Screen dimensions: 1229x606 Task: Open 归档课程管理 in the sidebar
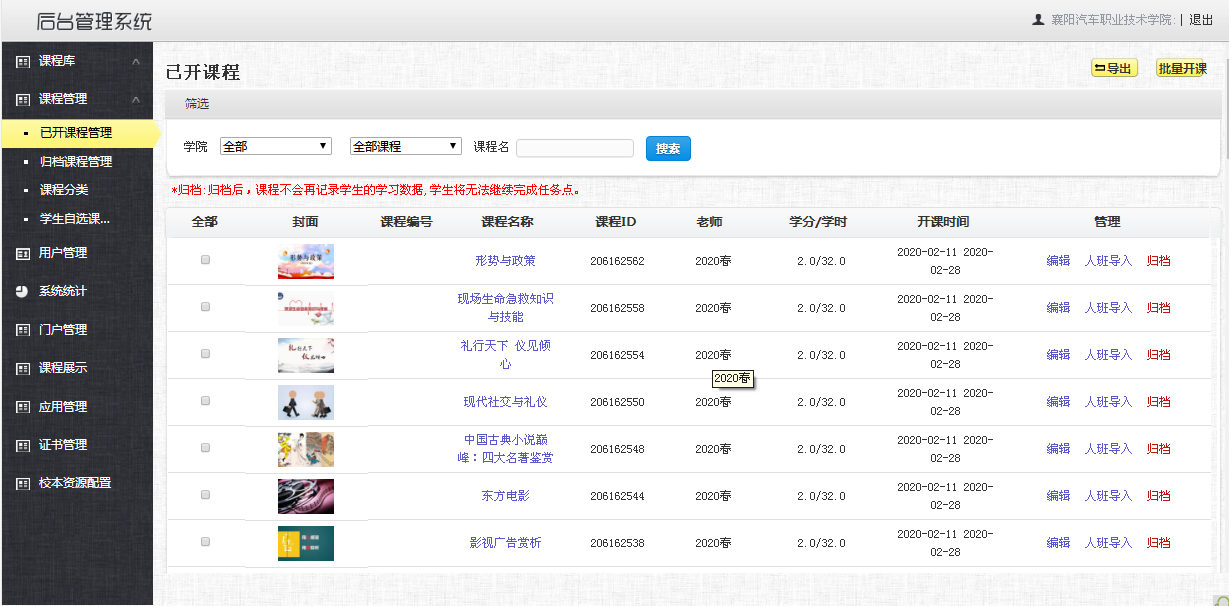[75, 161]
